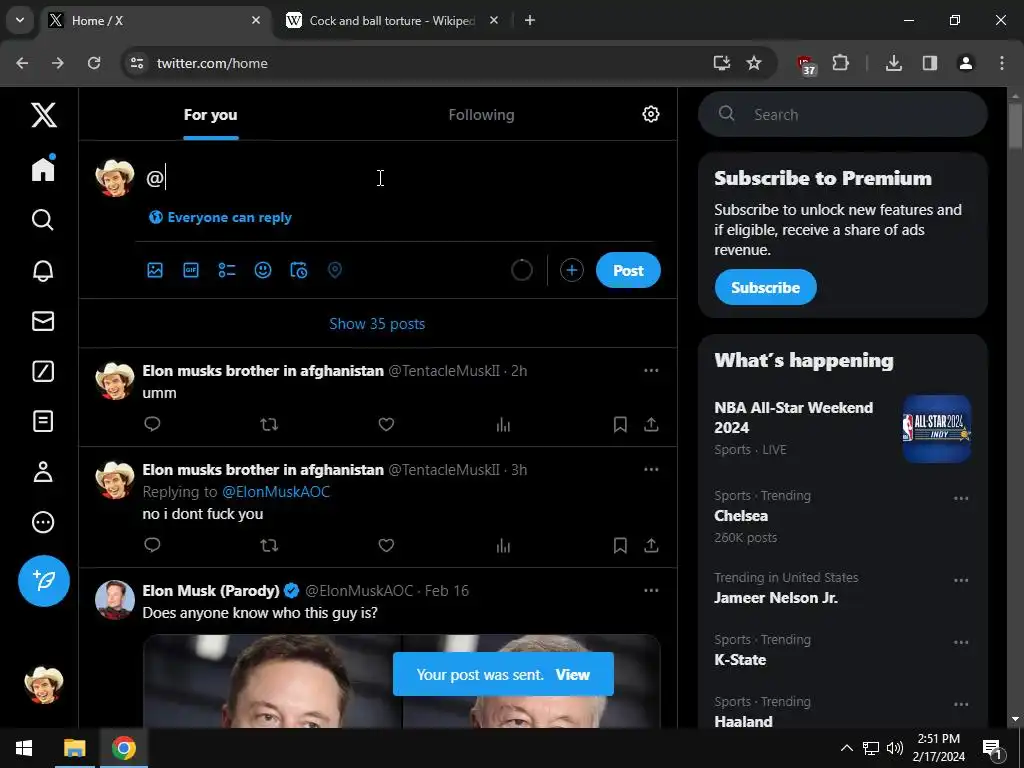Open more menu for Chelsea trend
Viewport: 1024px width, 768px height.
(961, 498)
